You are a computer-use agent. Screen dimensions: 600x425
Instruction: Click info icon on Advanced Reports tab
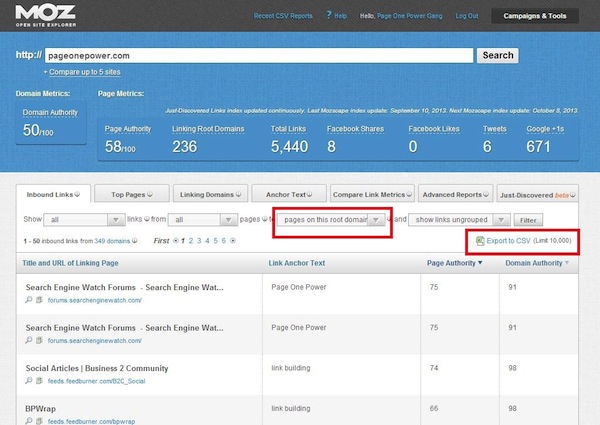pyautogui.click(x=486, y=194)
